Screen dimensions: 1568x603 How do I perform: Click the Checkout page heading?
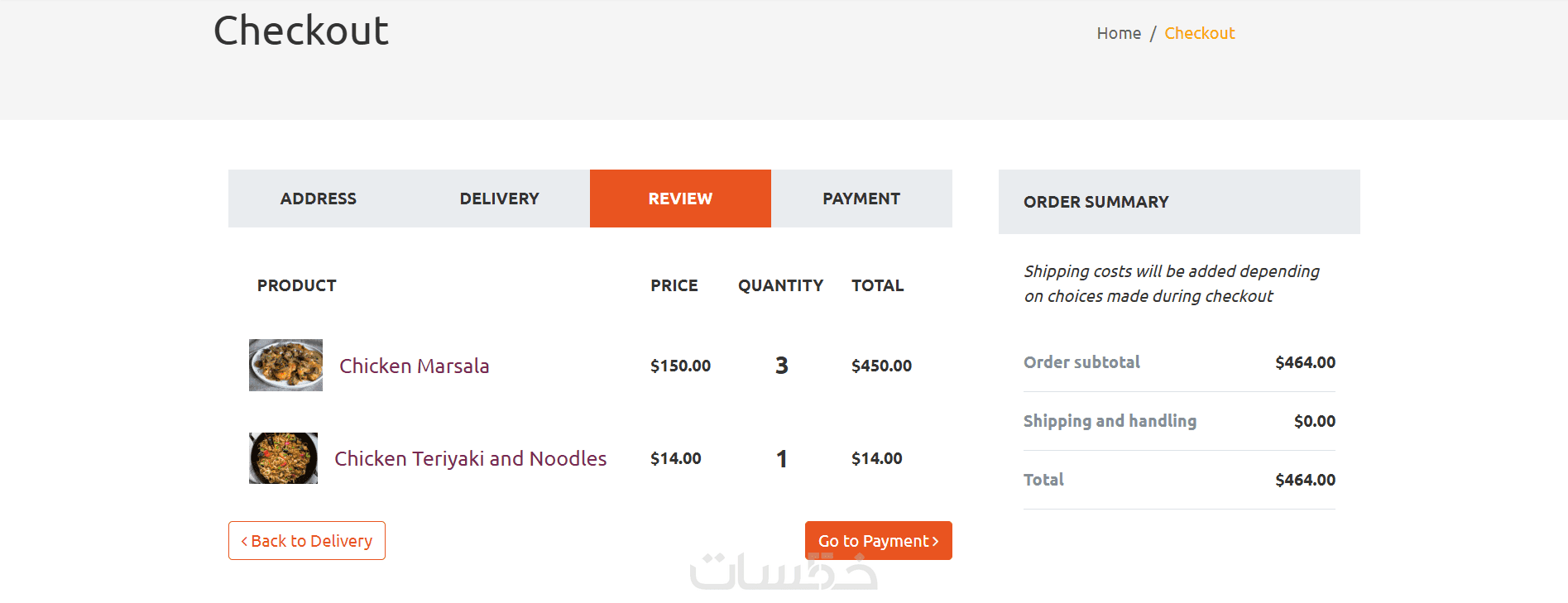(301, 31)
